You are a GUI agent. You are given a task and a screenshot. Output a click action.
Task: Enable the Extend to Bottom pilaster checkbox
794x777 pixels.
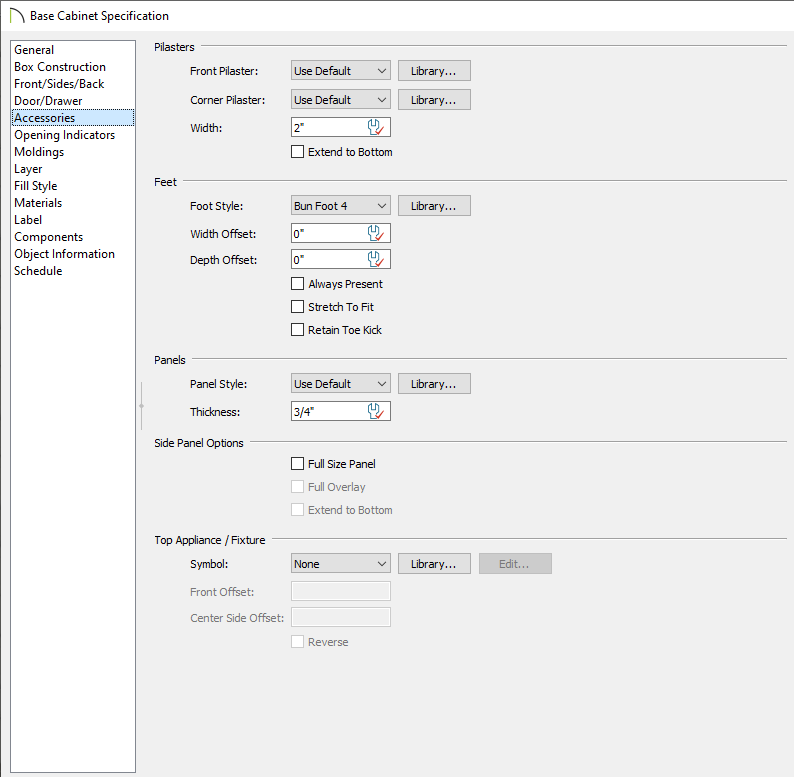pos(297,152)
